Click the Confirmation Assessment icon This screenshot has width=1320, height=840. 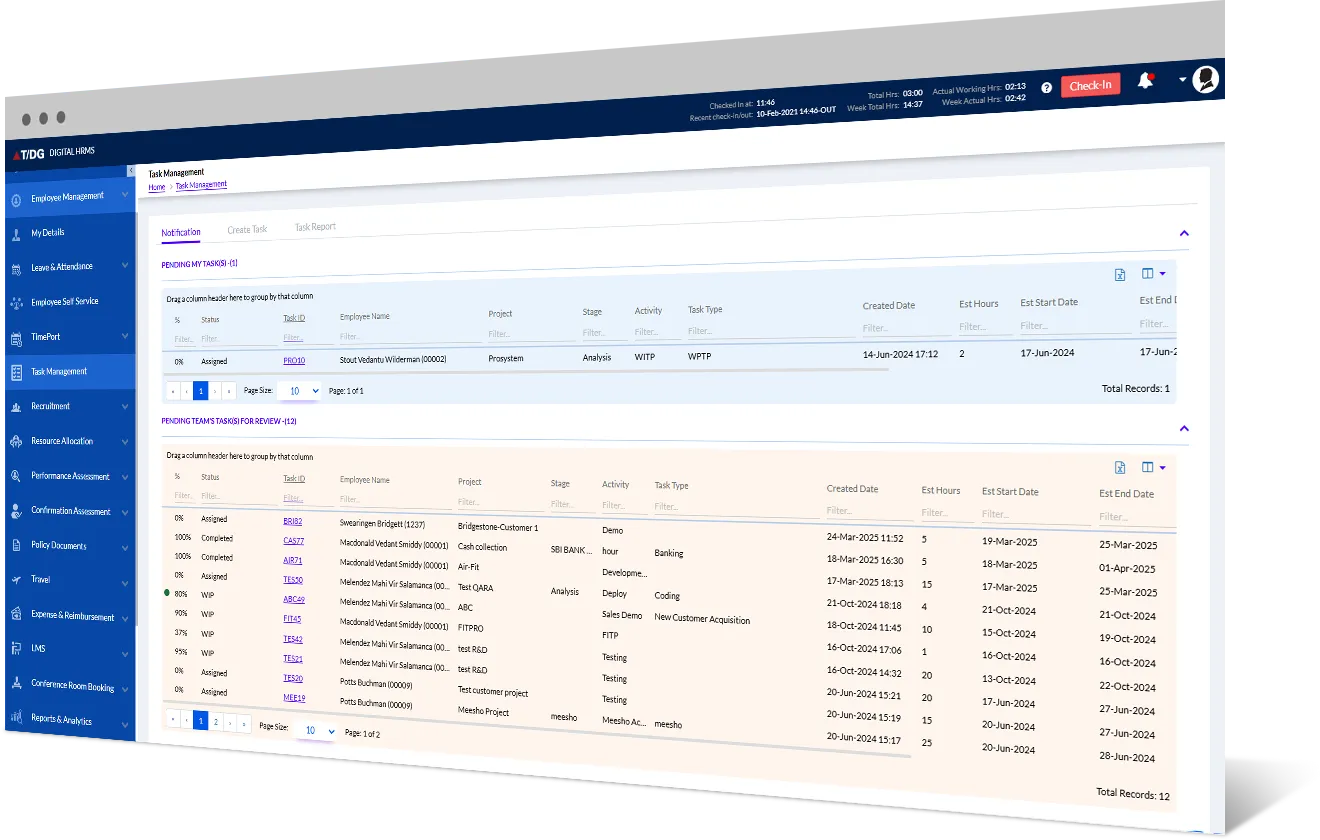tap(16, 511)
